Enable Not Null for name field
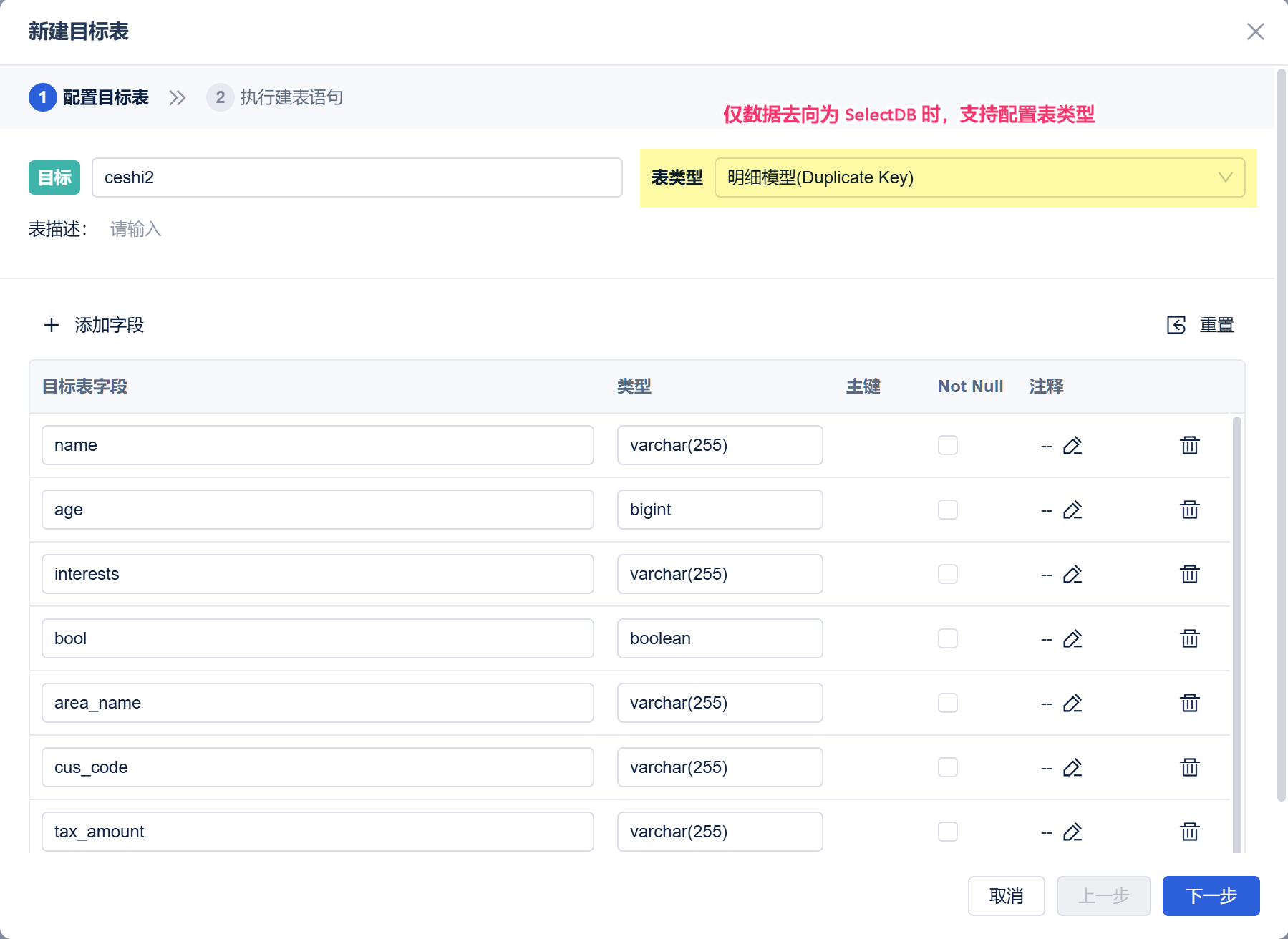This screenshot has height=939, width=1288. pos(948,445)
